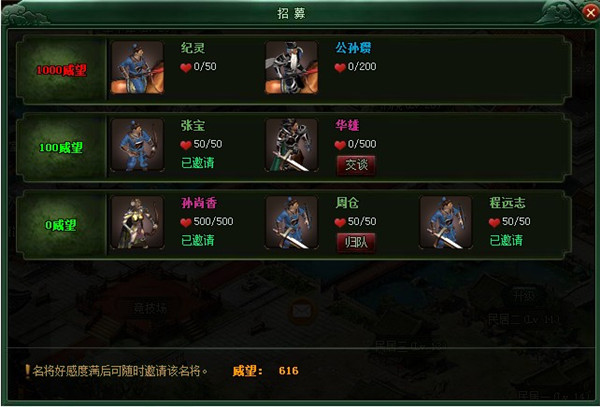The image size is (600, 407).
Task: Click the 纪灵 general portrait
Action: click(137, 68)
